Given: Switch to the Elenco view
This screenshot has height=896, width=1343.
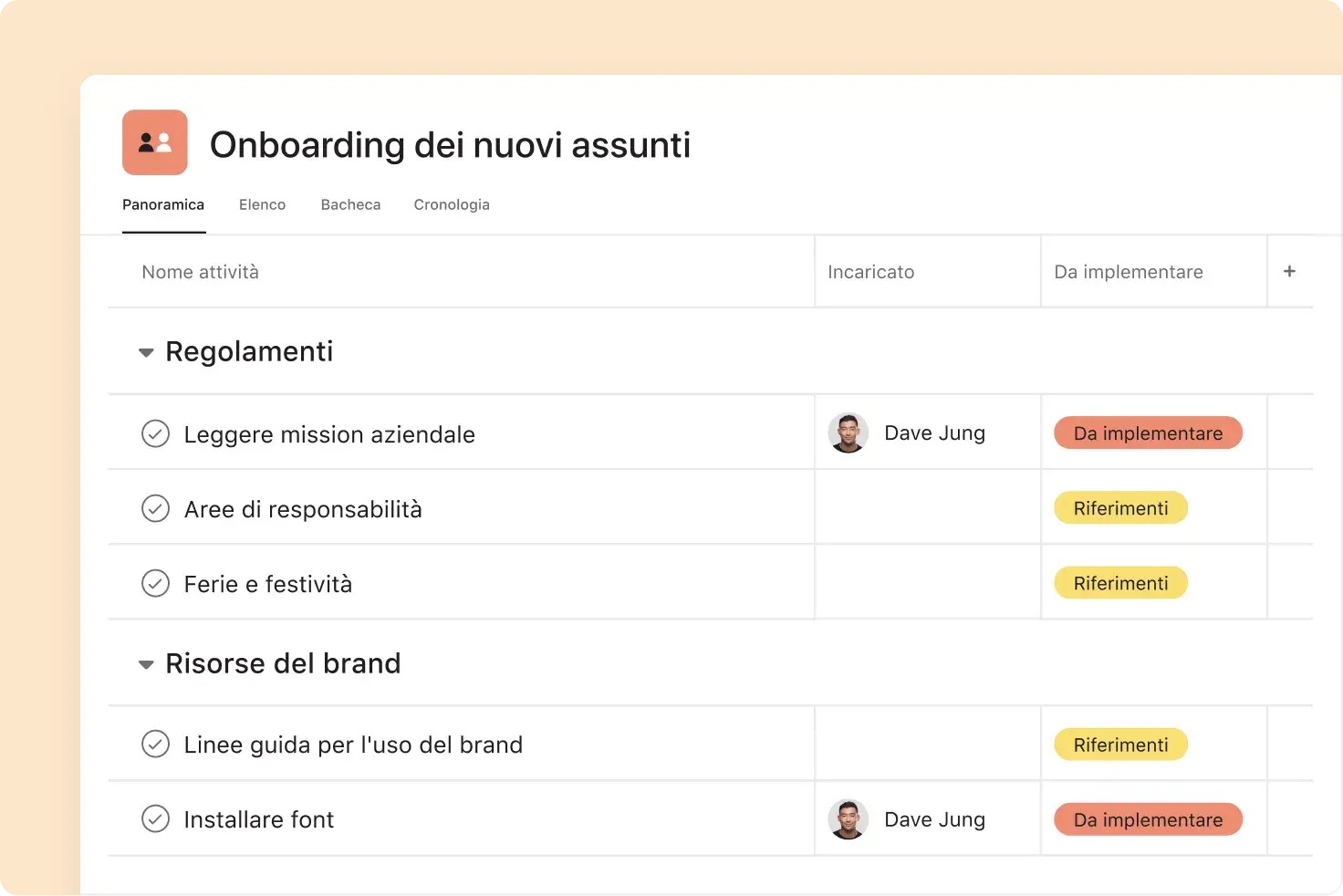Looking at the screenshot, I should 262,204.
